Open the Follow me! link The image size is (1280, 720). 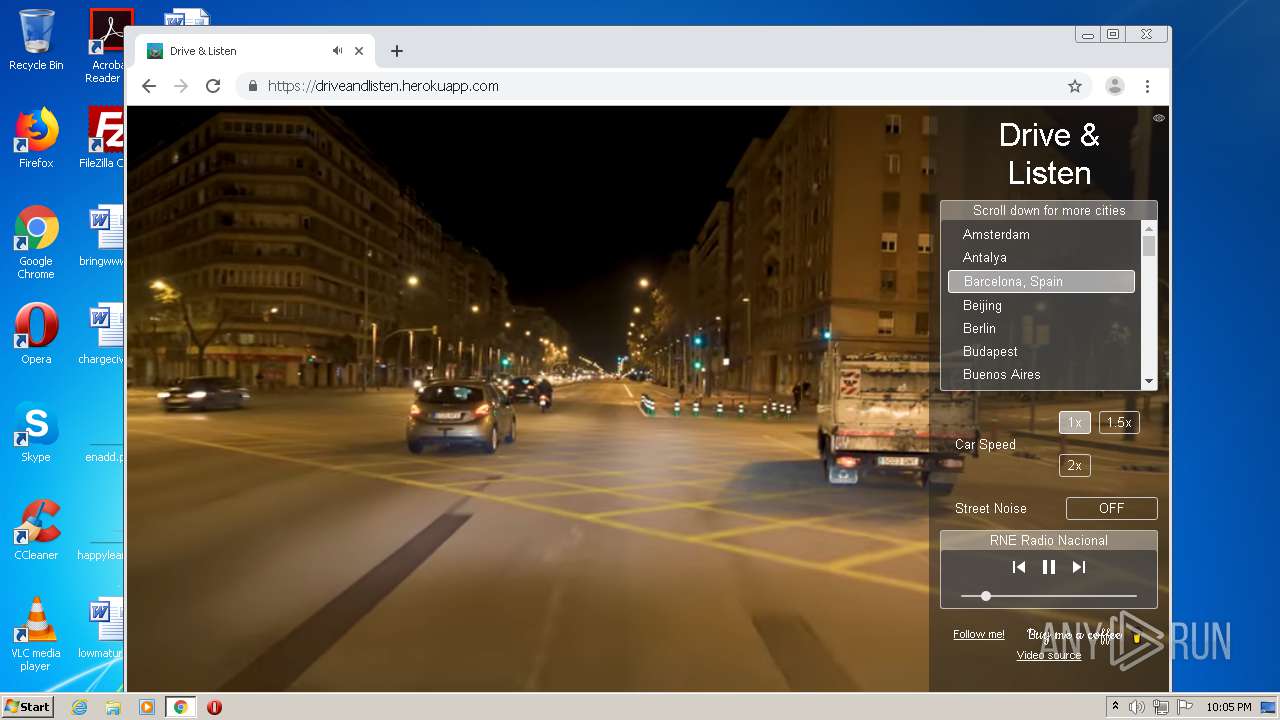tap(979, 634)
